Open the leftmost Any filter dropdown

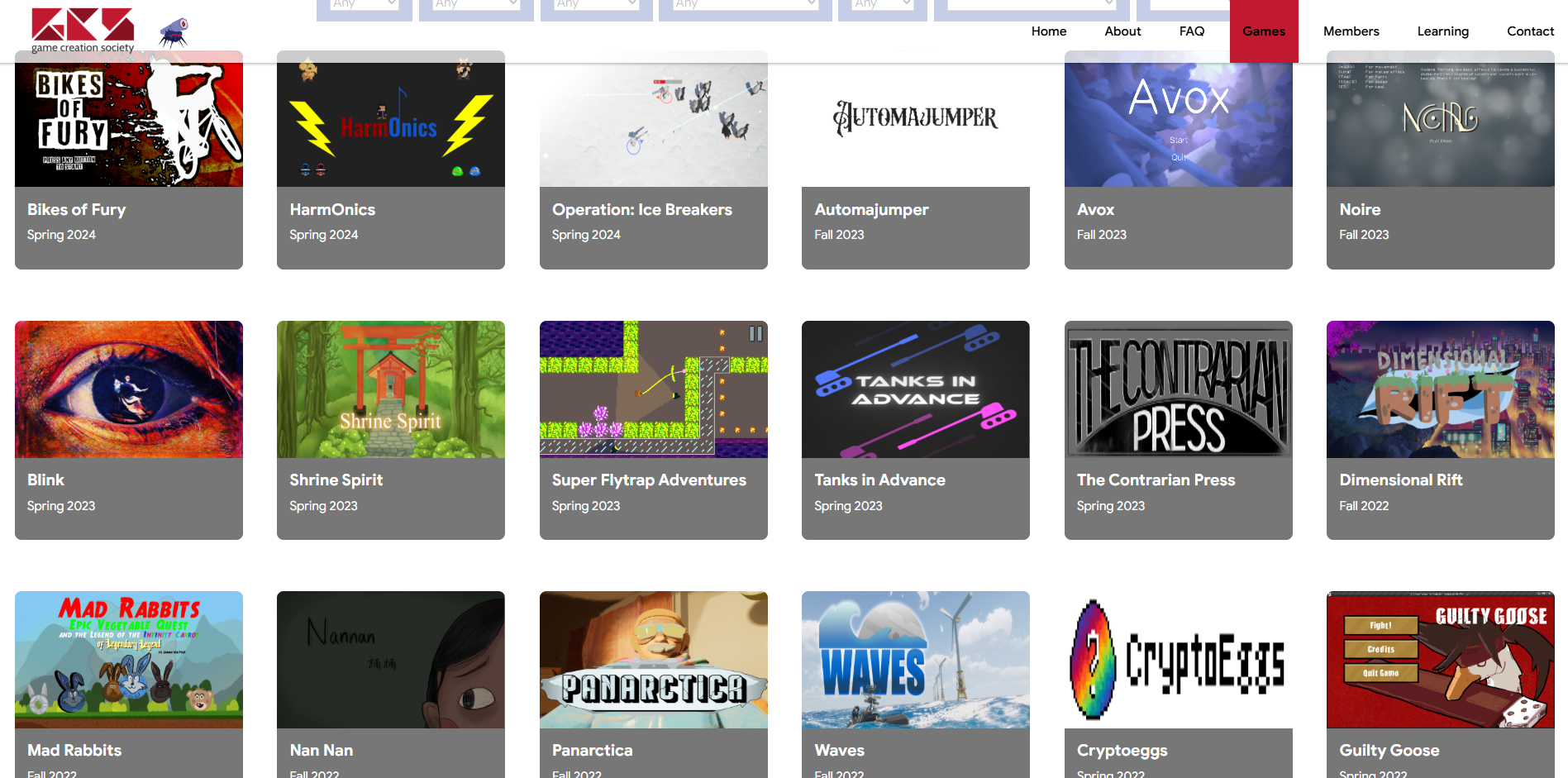[364, 5]
